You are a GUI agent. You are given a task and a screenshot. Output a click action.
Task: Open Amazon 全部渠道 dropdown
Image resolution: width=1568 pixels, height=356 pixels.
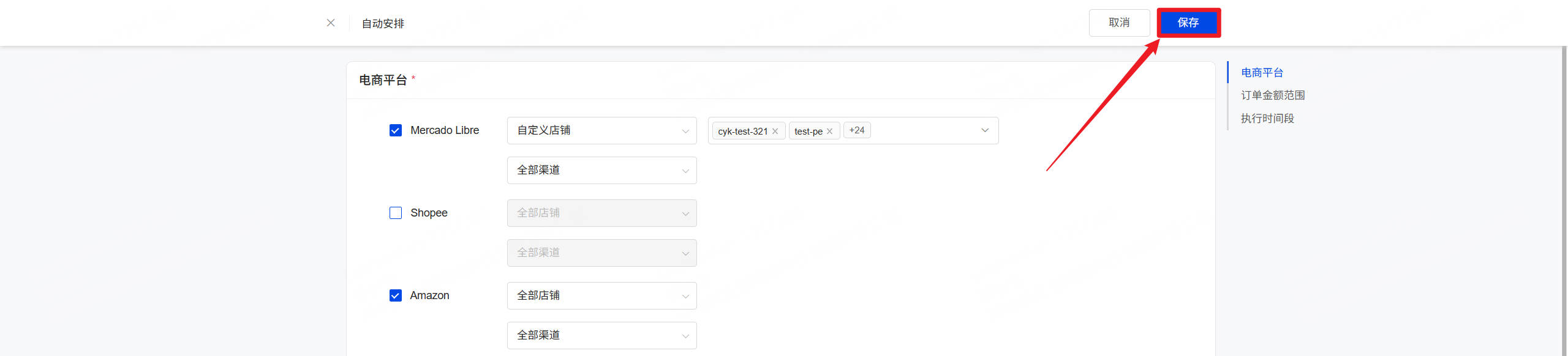(x=601, y=335)
